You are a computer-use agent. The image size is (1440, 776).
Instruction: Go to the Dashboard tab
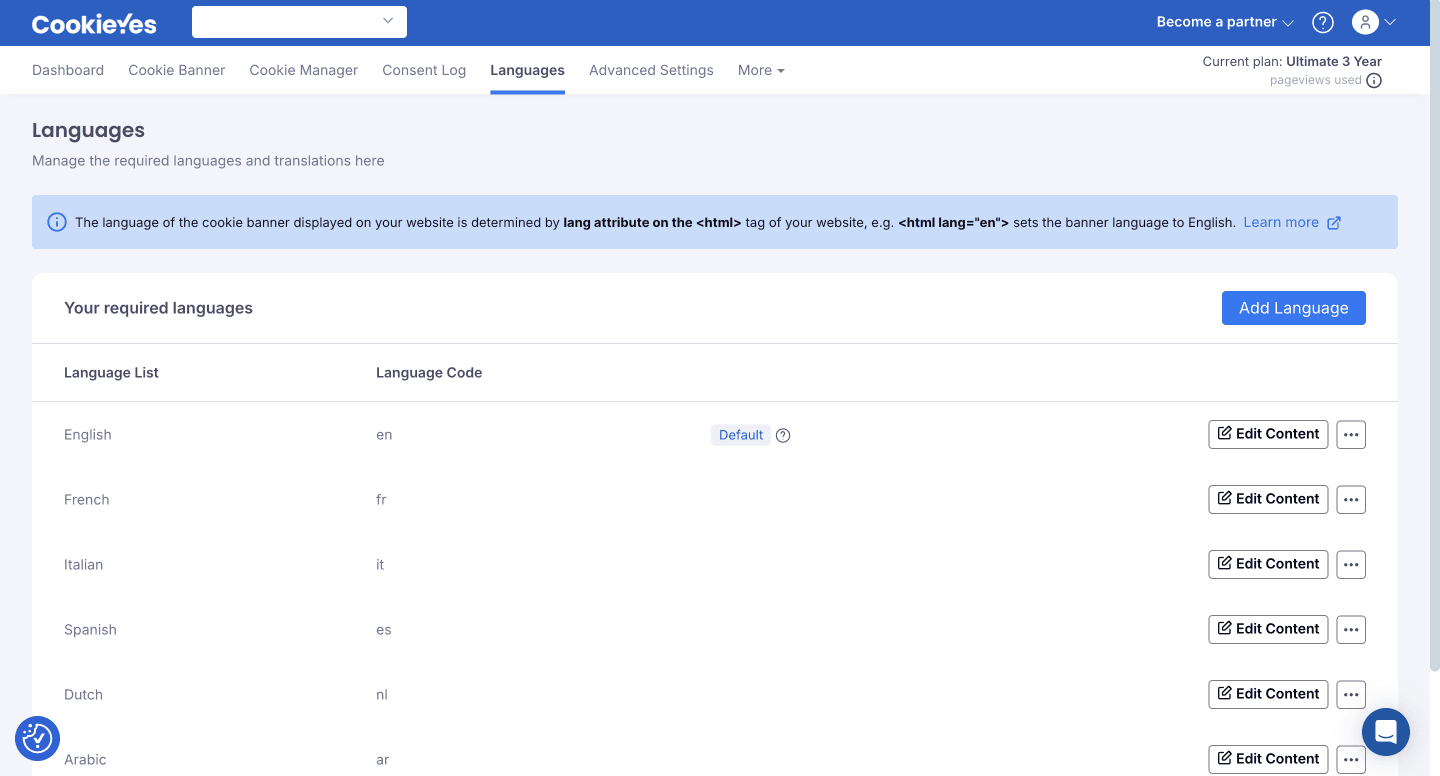pyautogui.click(x=68, y=70)
